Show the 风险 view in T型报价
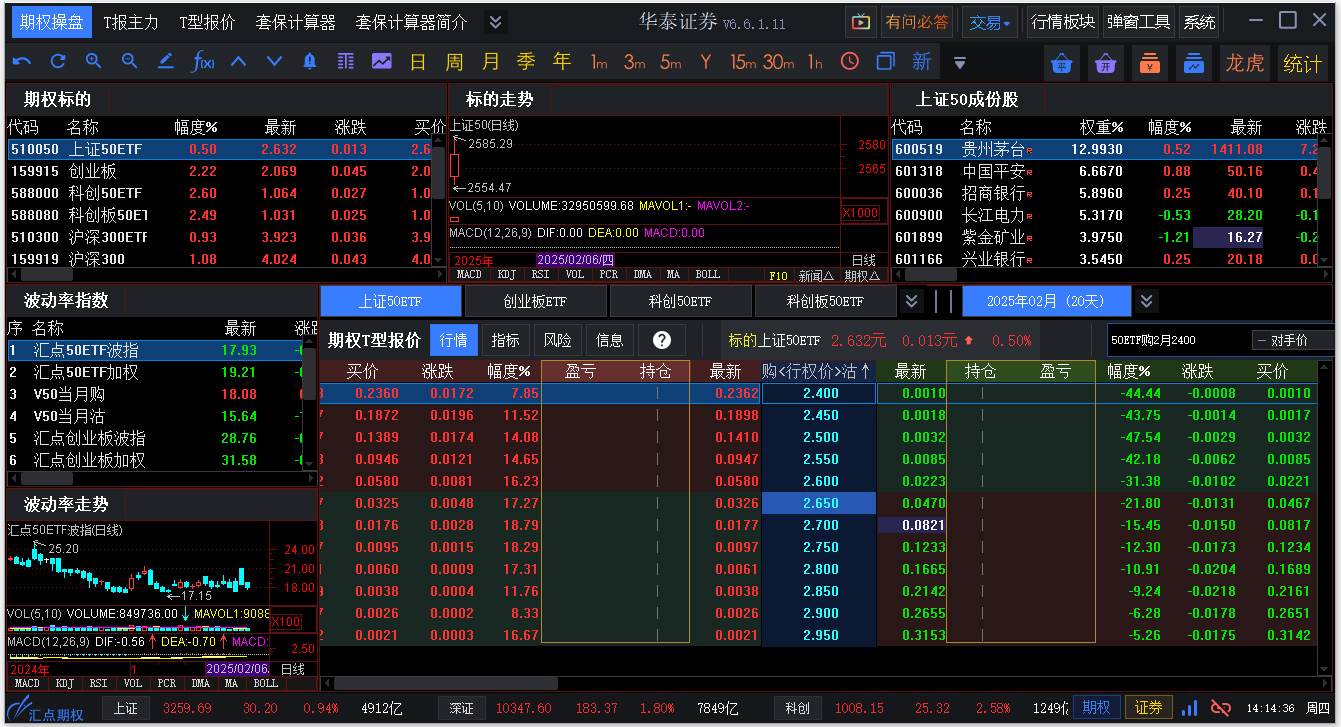 point(557,340)
